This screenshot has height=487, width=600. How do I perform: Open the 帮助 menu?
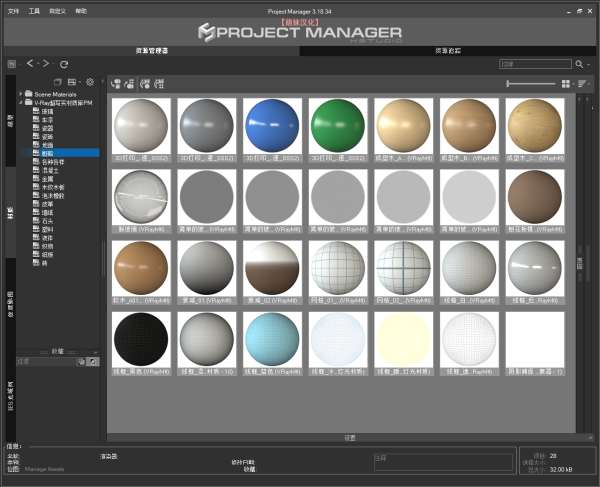(x=81, y=11)
